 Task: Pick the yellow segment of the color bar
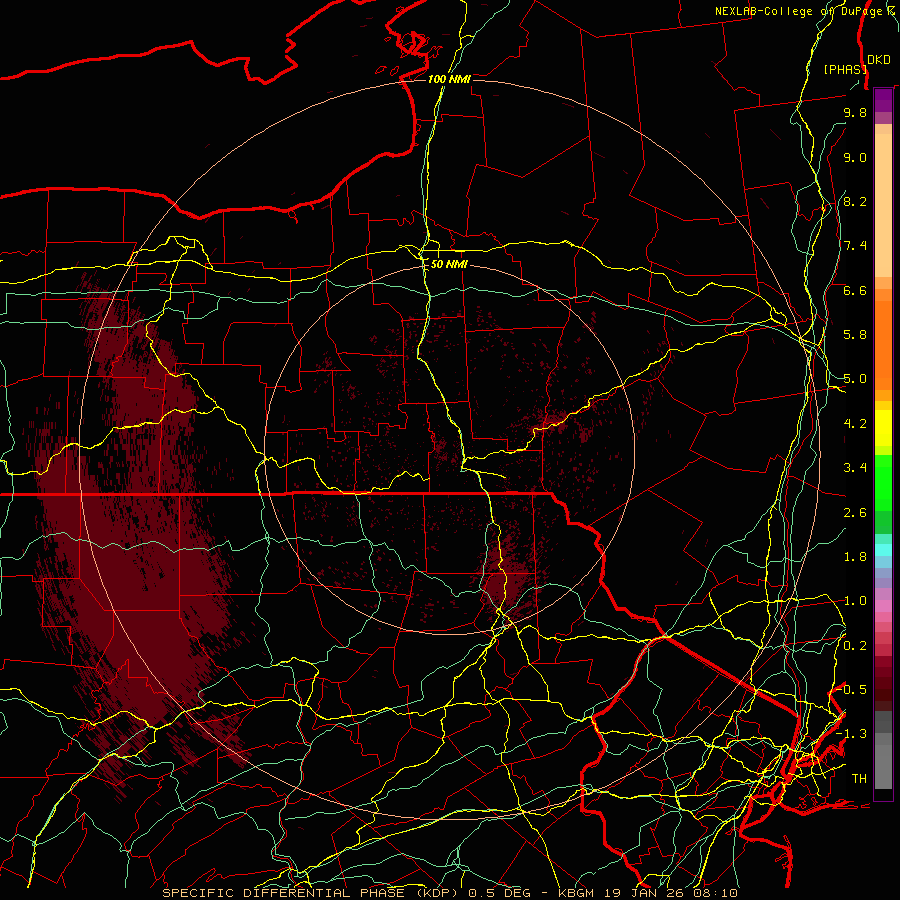[883, 428]
